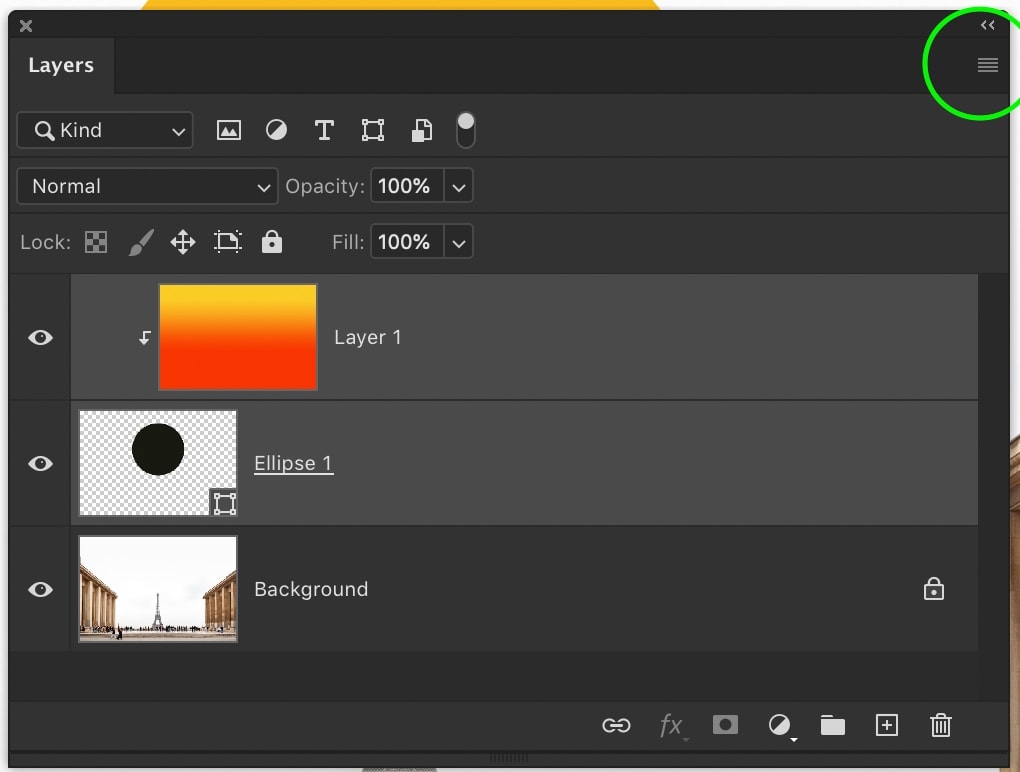
Task: Click the Opacity 100% value field
Action: 407,186
